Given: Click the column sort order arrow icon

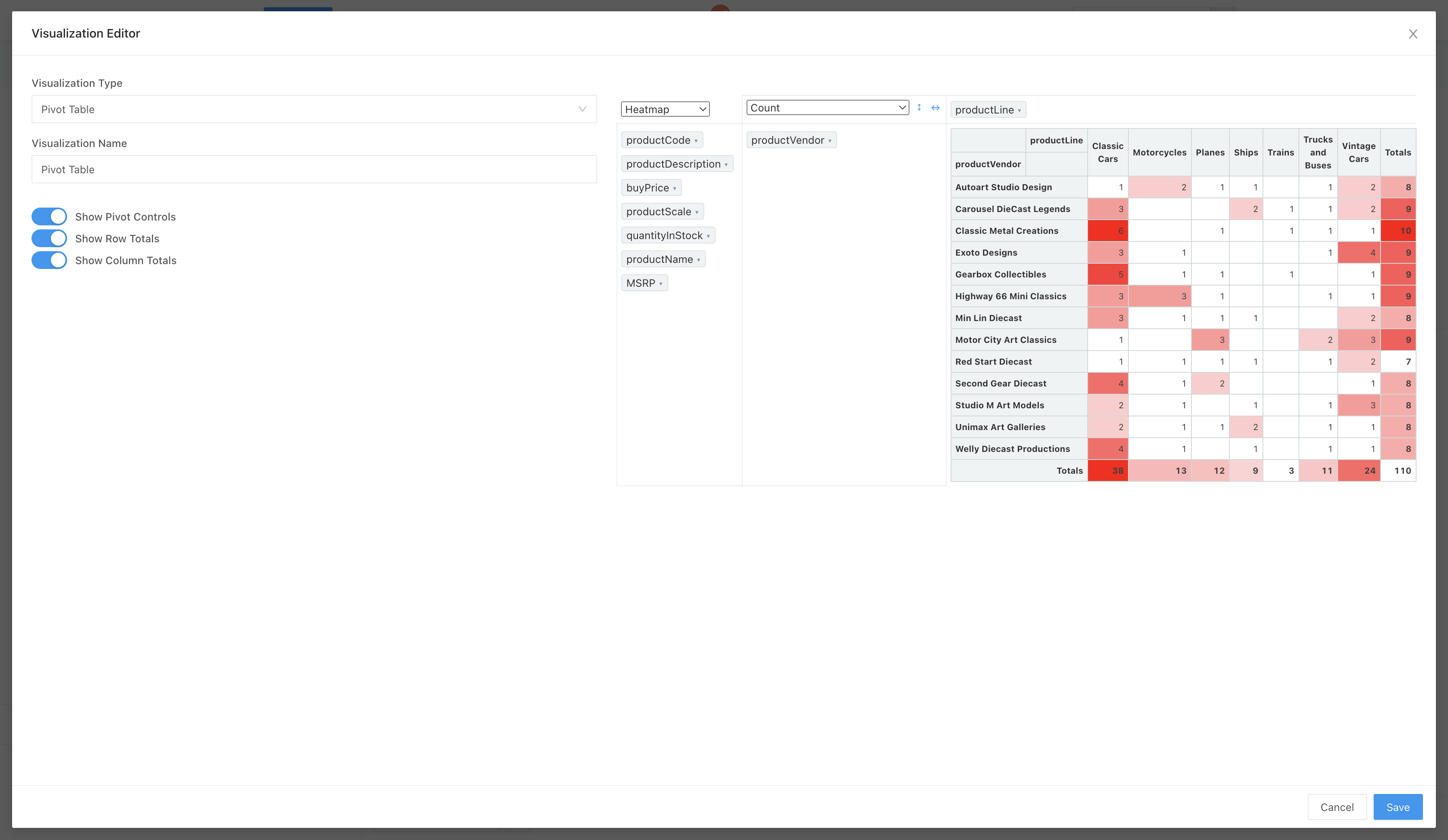Looking at the screenshot, I should tap(935, 107).
